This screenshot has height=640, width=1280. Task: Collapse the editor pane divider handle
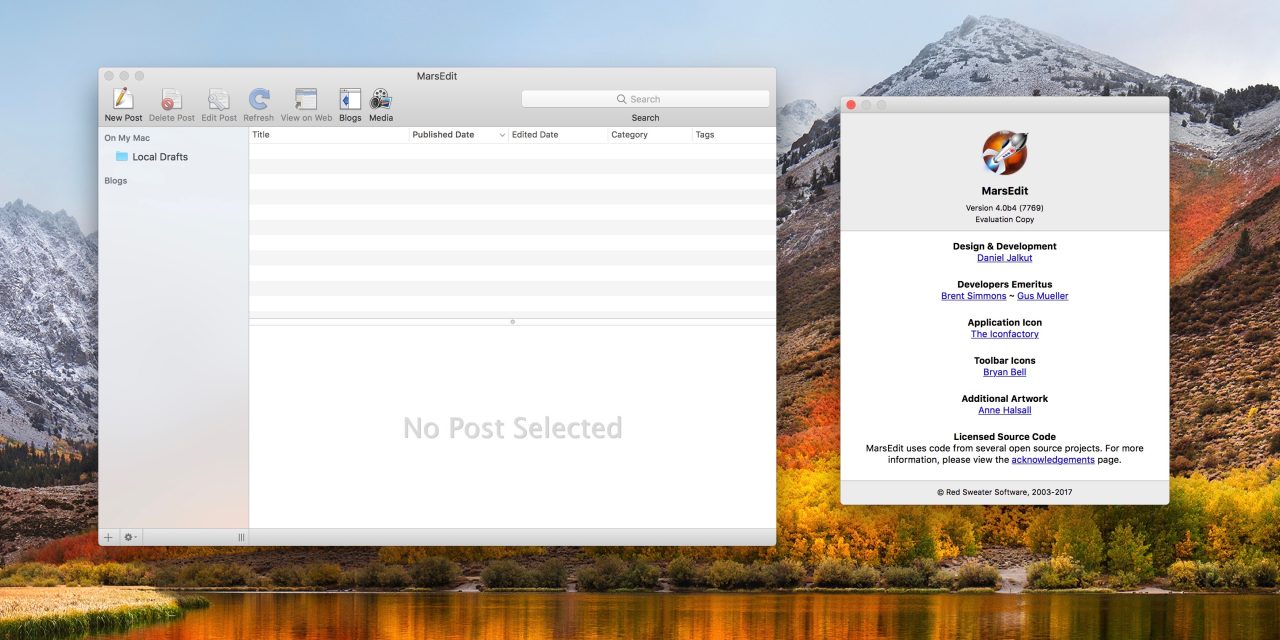[x=512, y=321]
